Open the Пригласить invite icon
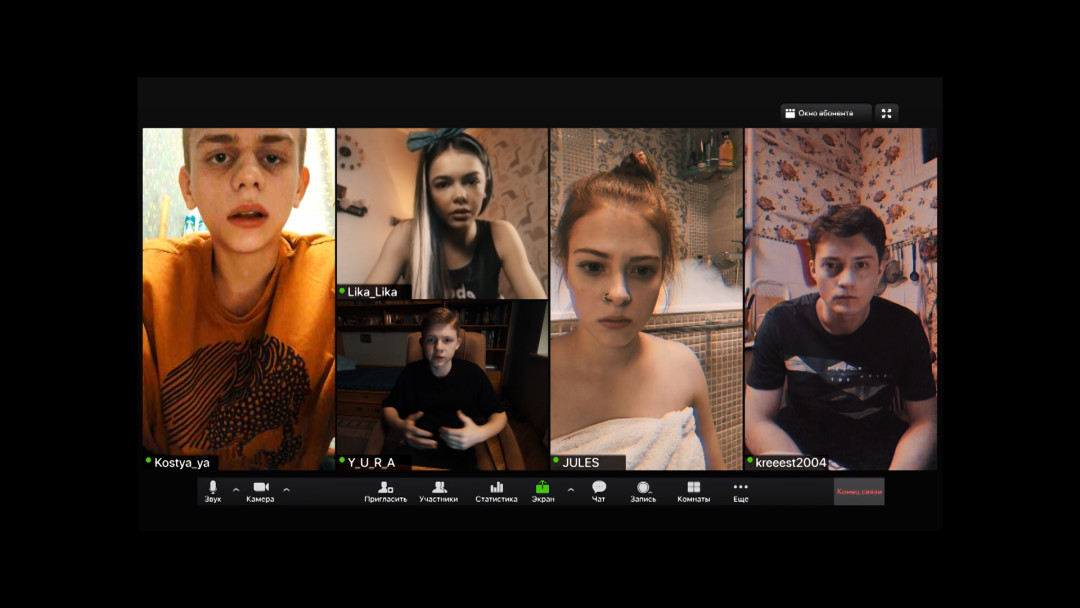The image size is (1080, 608). pyautogui.click(x=385, y=487)
